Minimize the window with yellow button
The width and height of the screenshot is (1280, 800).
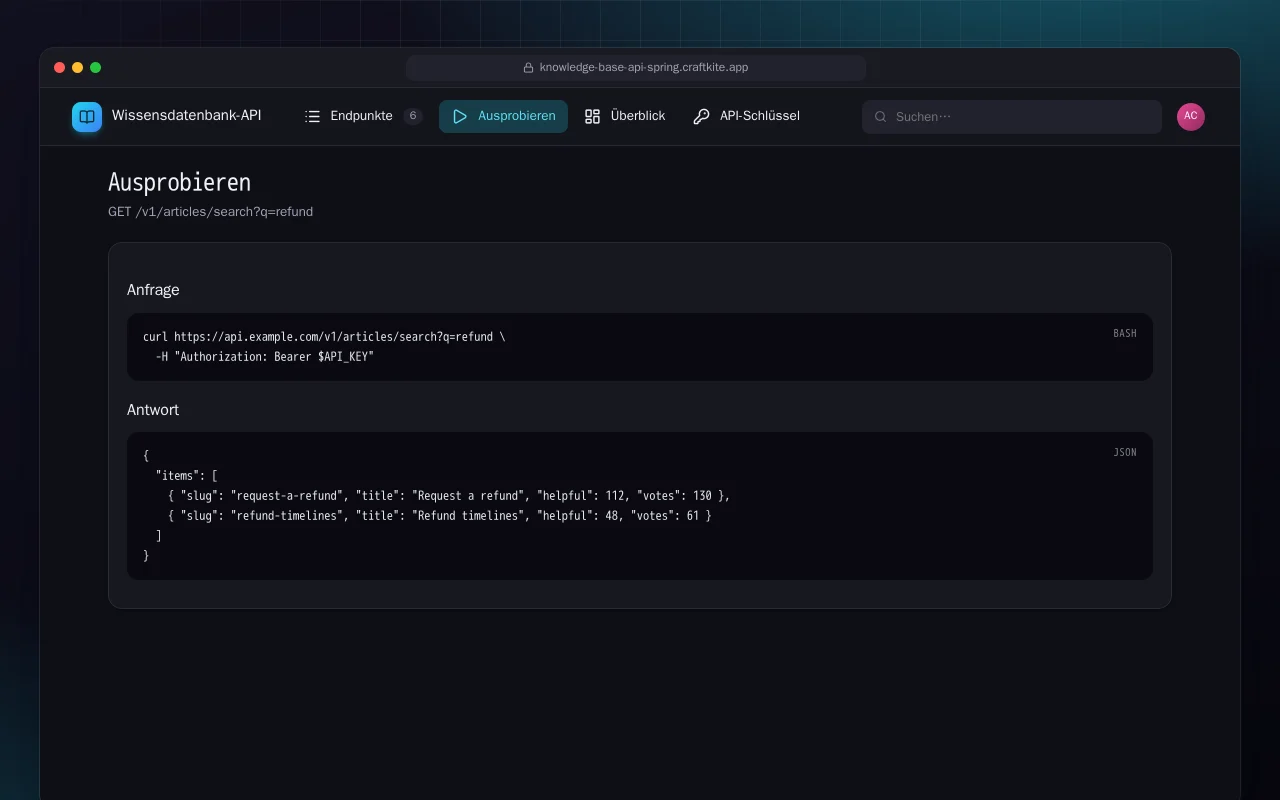(78, 68)
